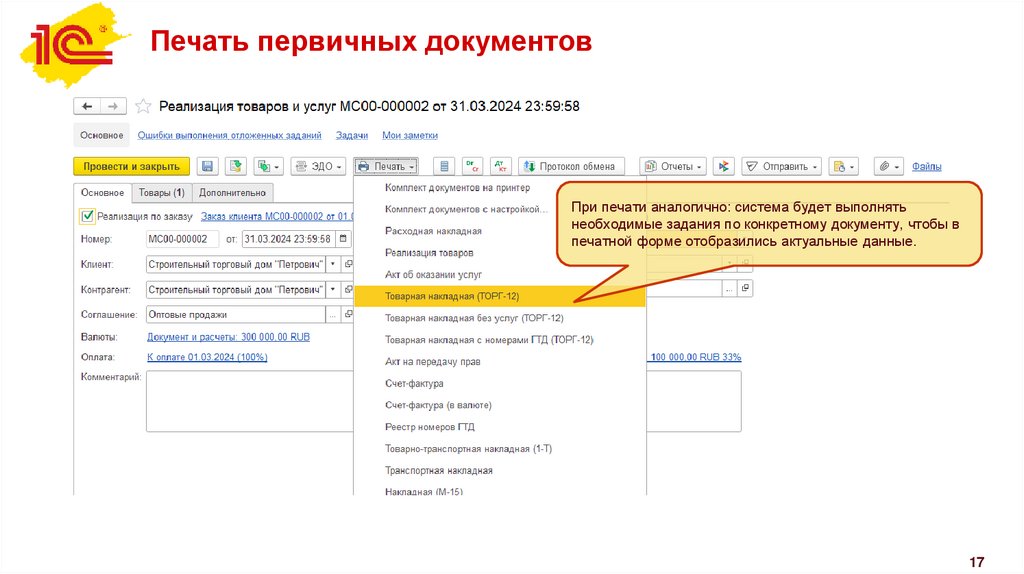Open the Отправить dropdown
Viewport: 1024px width, 574px height.
(781, 167)
